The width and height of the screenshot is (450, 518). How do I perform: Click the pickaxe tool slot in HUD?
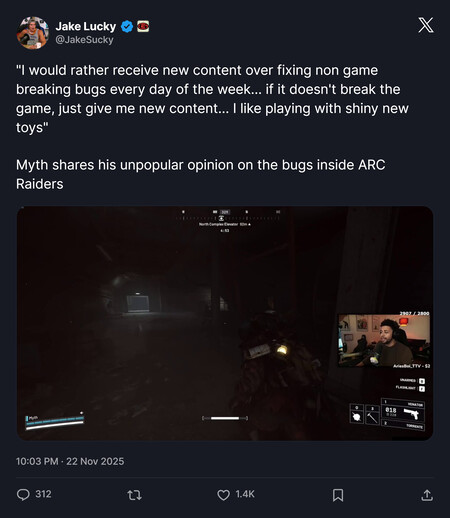point(372,415)
